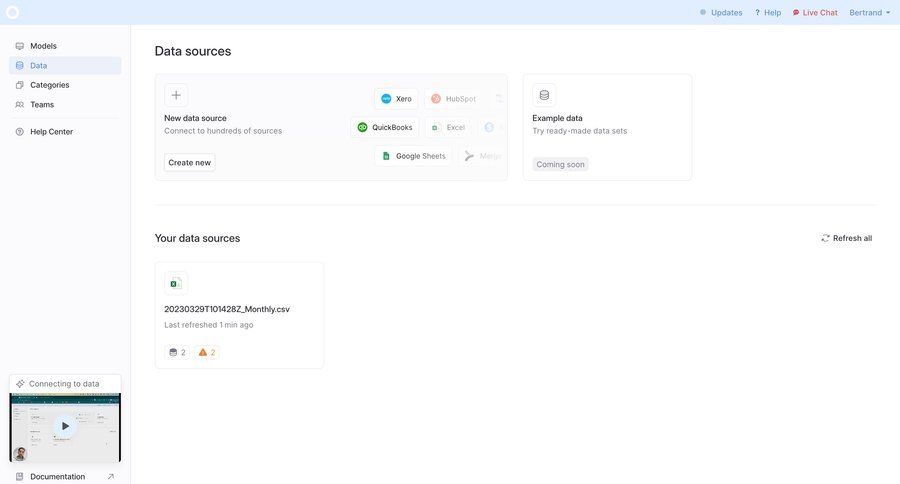This screenshot has height=484, width=900.
Task: Choose the QuickBooks connector
Action: pos(385,127)
